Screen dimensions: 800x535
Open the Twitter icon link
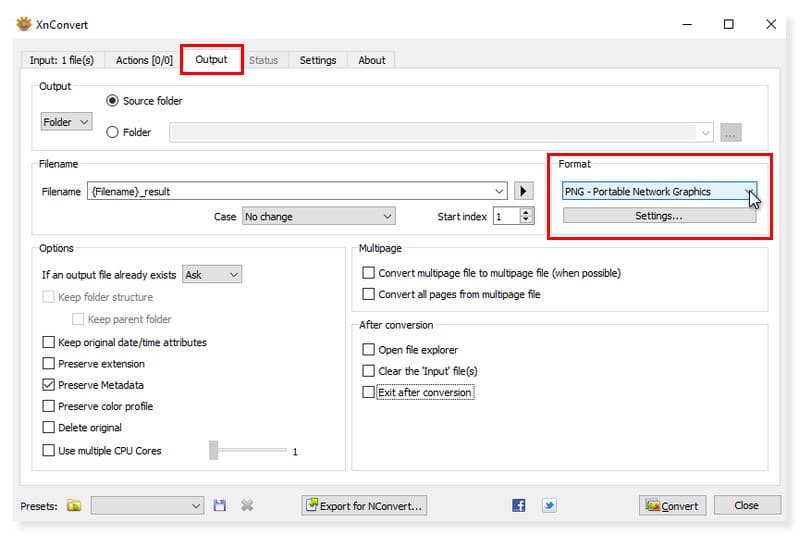coord(549,506)
